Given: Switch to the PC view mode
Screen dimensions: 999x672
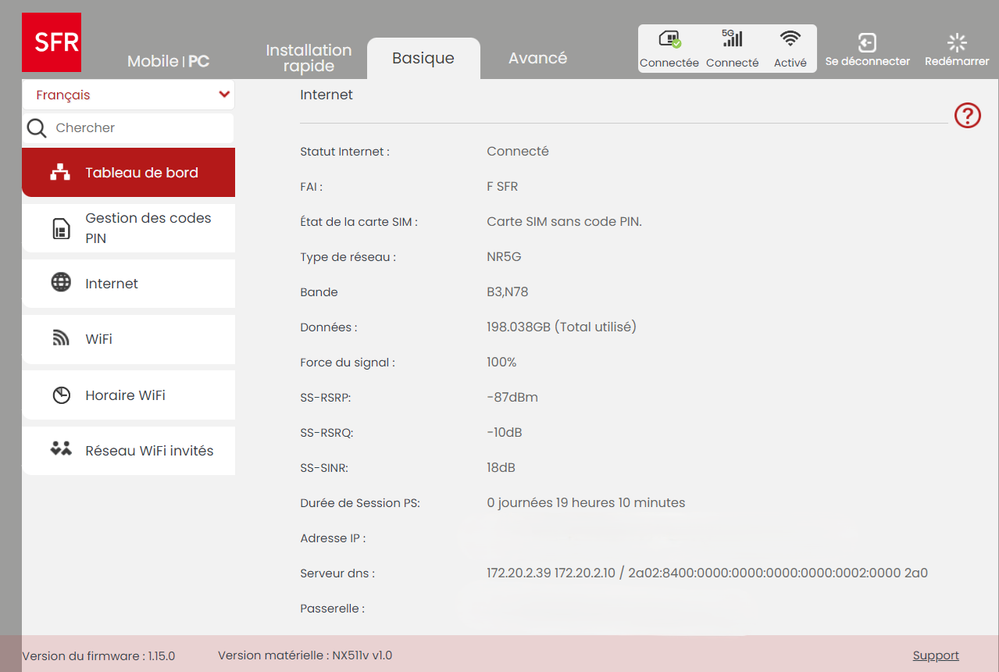Looking at the screenshot, I should tap(199, 61).
